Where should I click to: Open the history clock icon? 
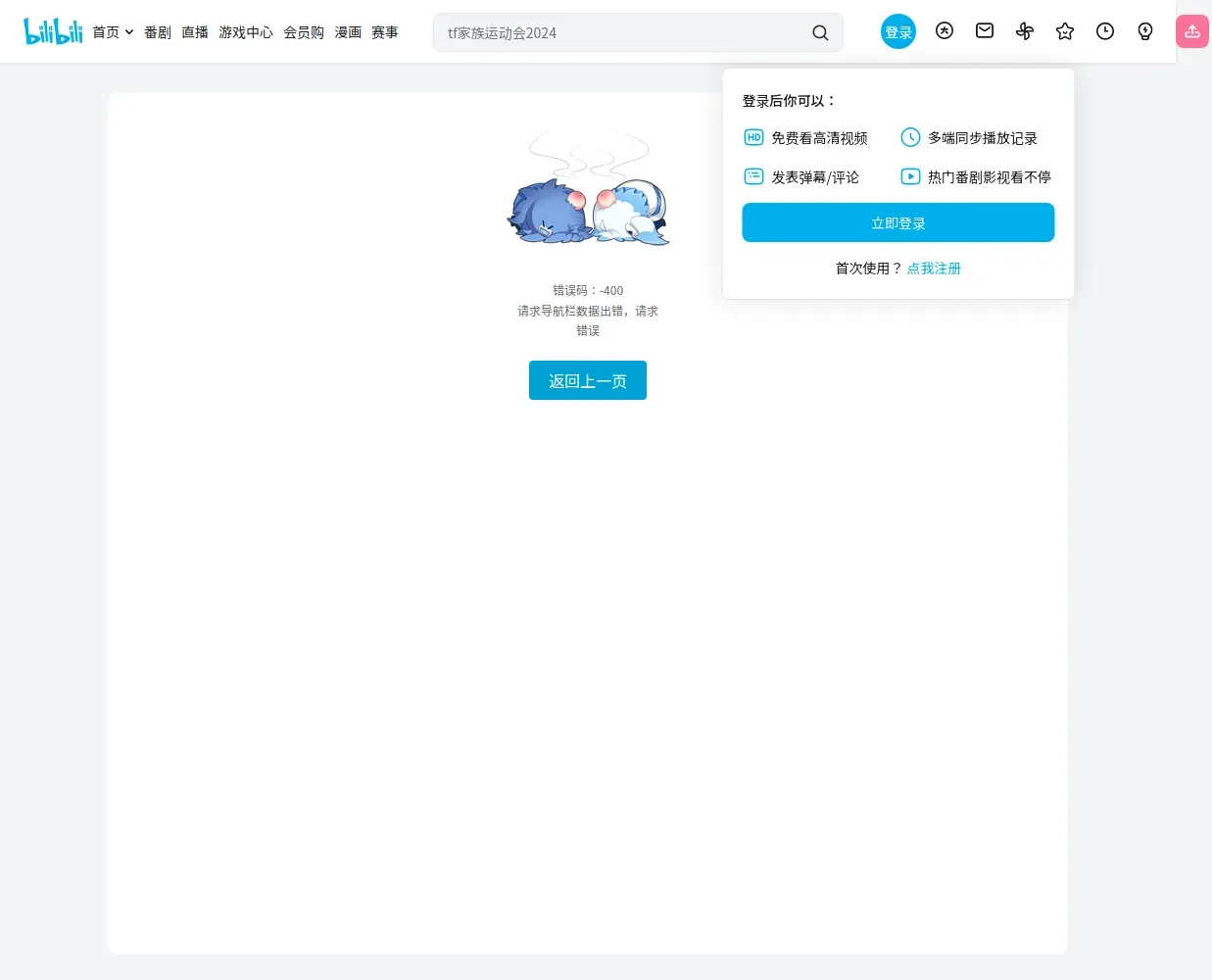1105,31
